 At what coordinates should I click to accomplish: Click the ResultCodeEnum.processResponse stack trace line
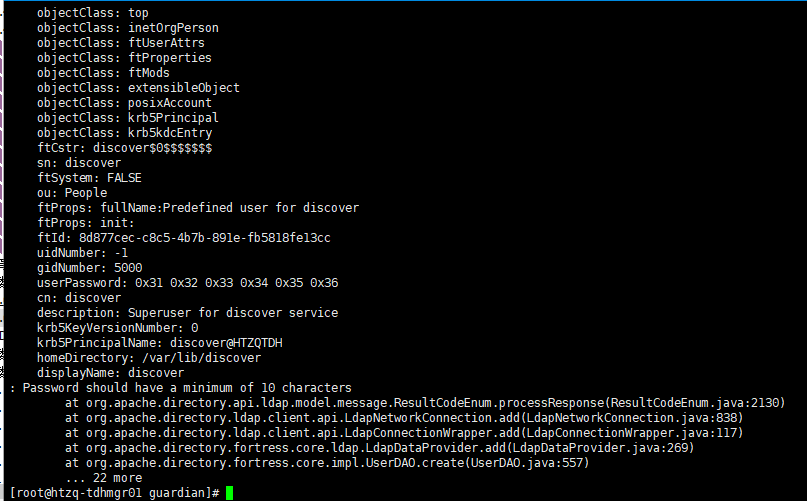(x=425, y=402)
